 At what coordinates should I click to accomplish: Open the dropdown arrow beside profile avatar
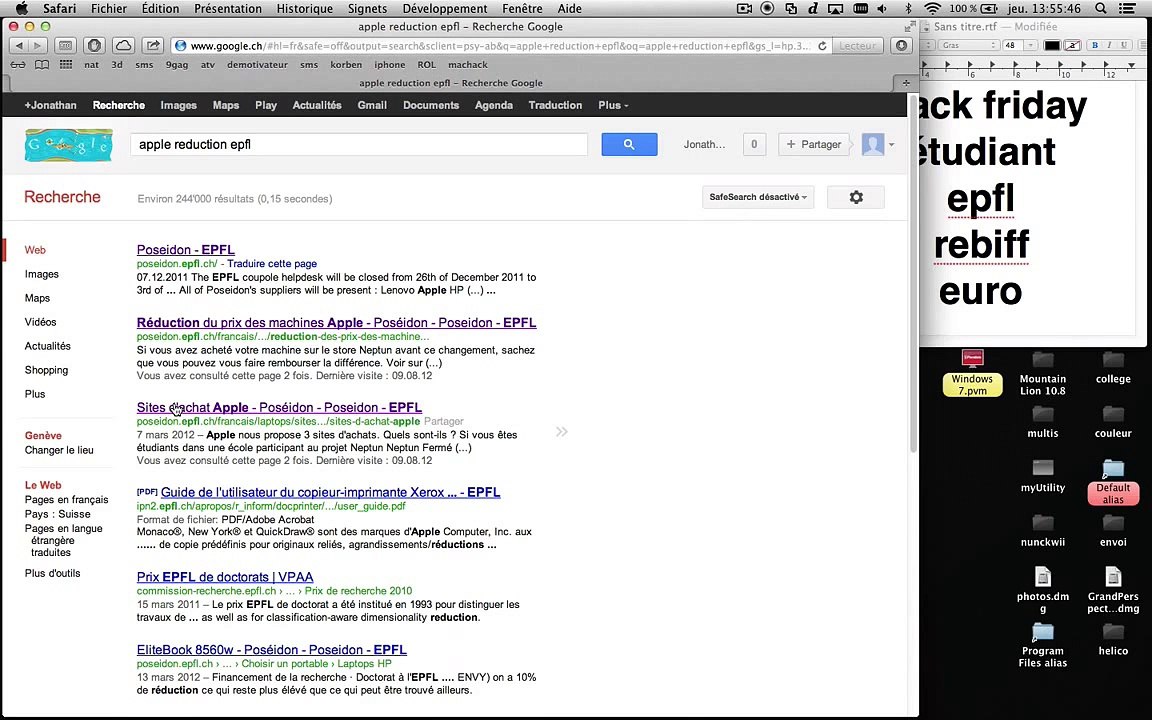coord(891,145)
